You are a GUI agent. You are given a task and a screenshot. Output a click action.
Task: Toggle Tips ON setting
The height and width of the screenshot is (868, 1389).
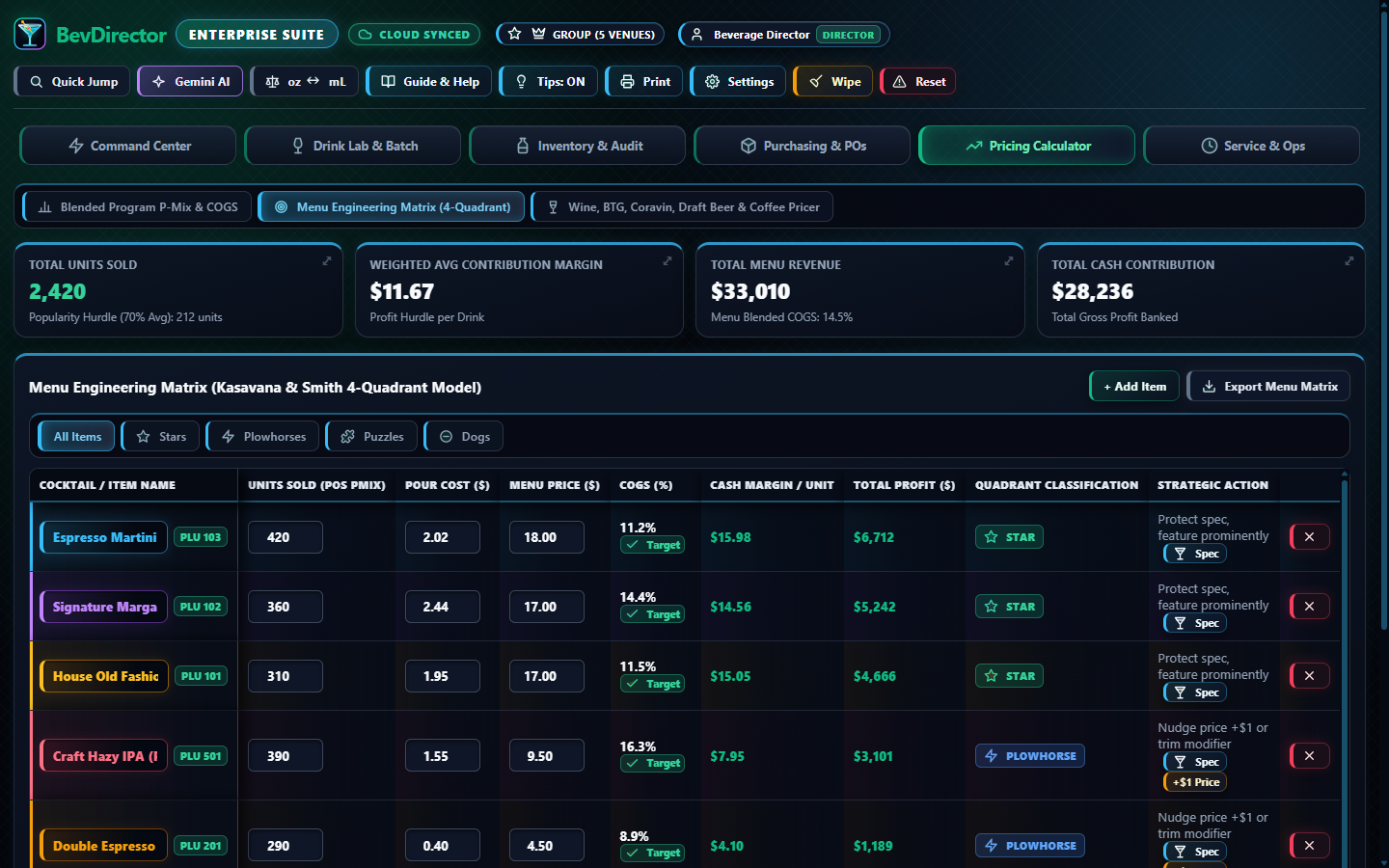pyautogui.click(x=550, y=82)
